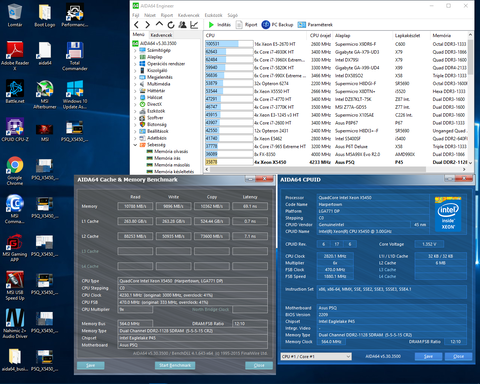This screenshot has height=384, width=480.
Task: Expand the Operációs rendszer tree node
Action: click(135, 64)
